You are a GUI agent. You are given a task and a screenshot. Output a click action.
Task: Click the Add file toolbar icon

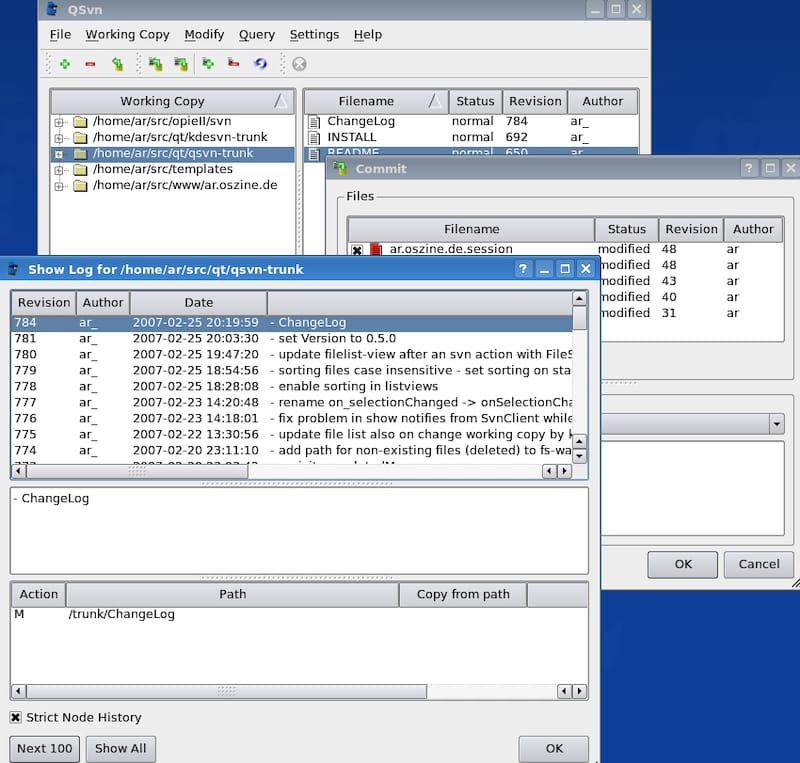click(208, 64)
